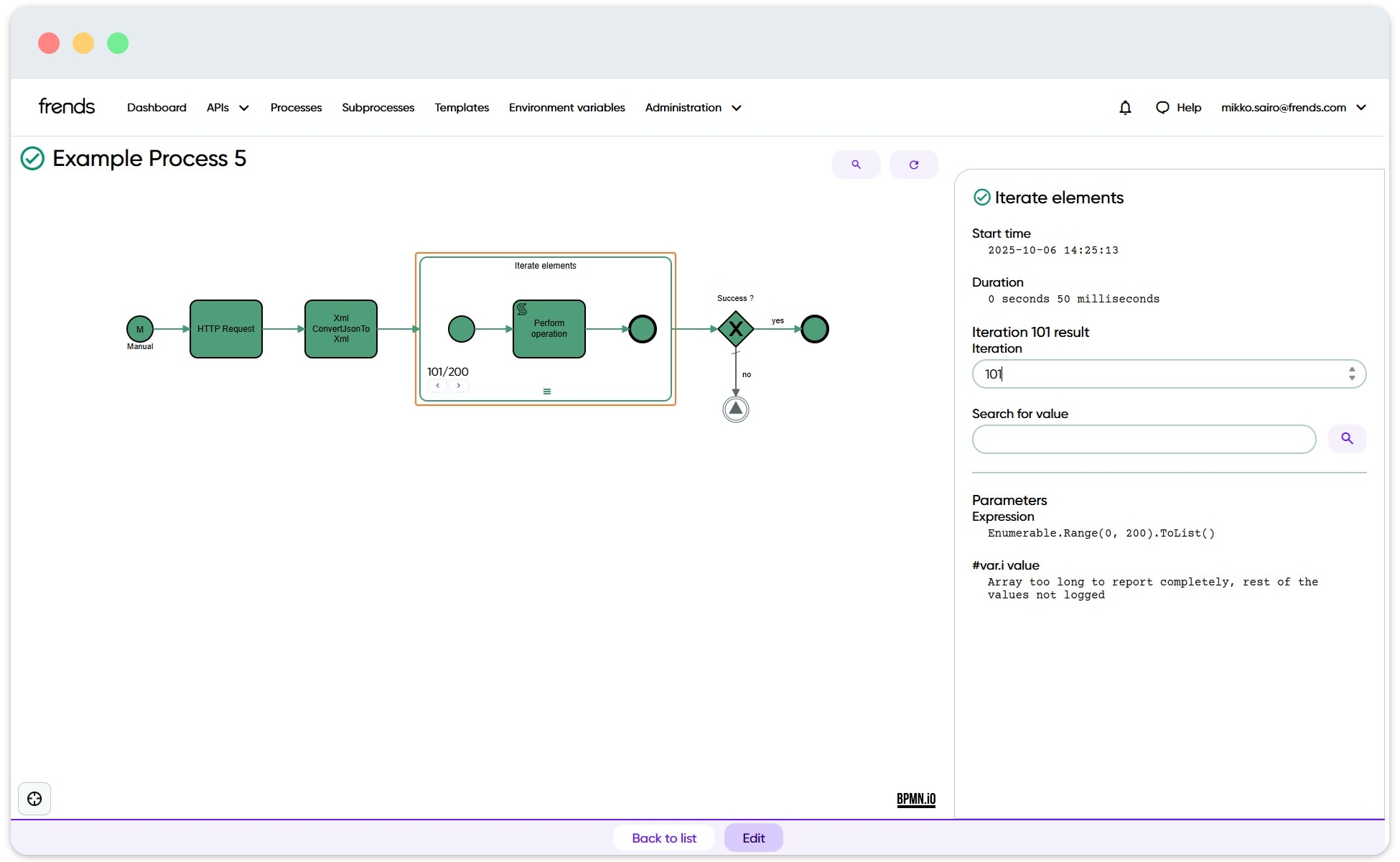Go to next iteration in subprocess

[x=458, y=386]
